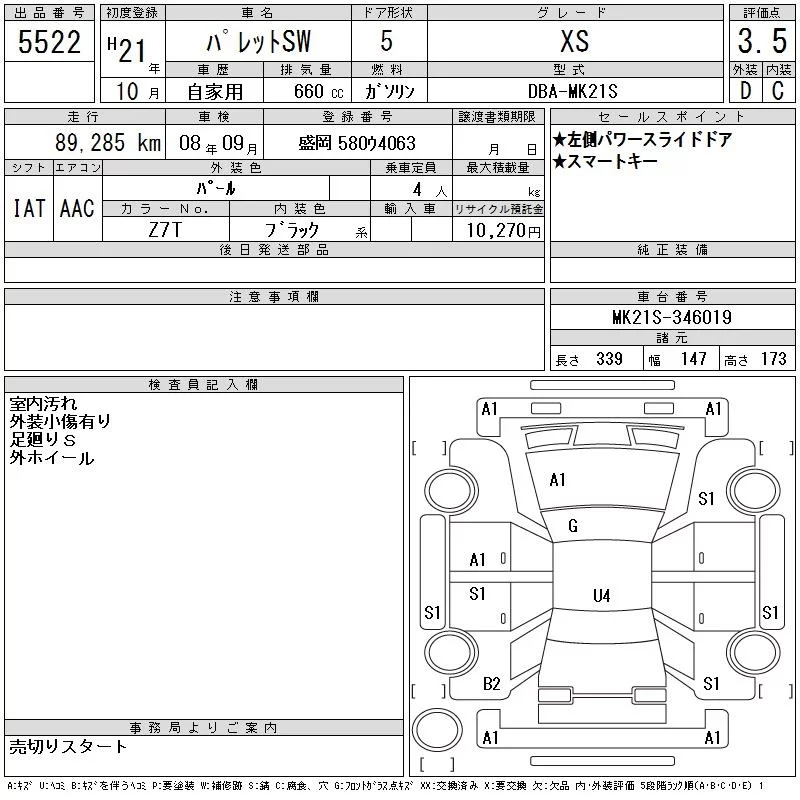Select the fuel type ガソリン
The height and width of the screenshot is (800, 800).
coord(389,91)
